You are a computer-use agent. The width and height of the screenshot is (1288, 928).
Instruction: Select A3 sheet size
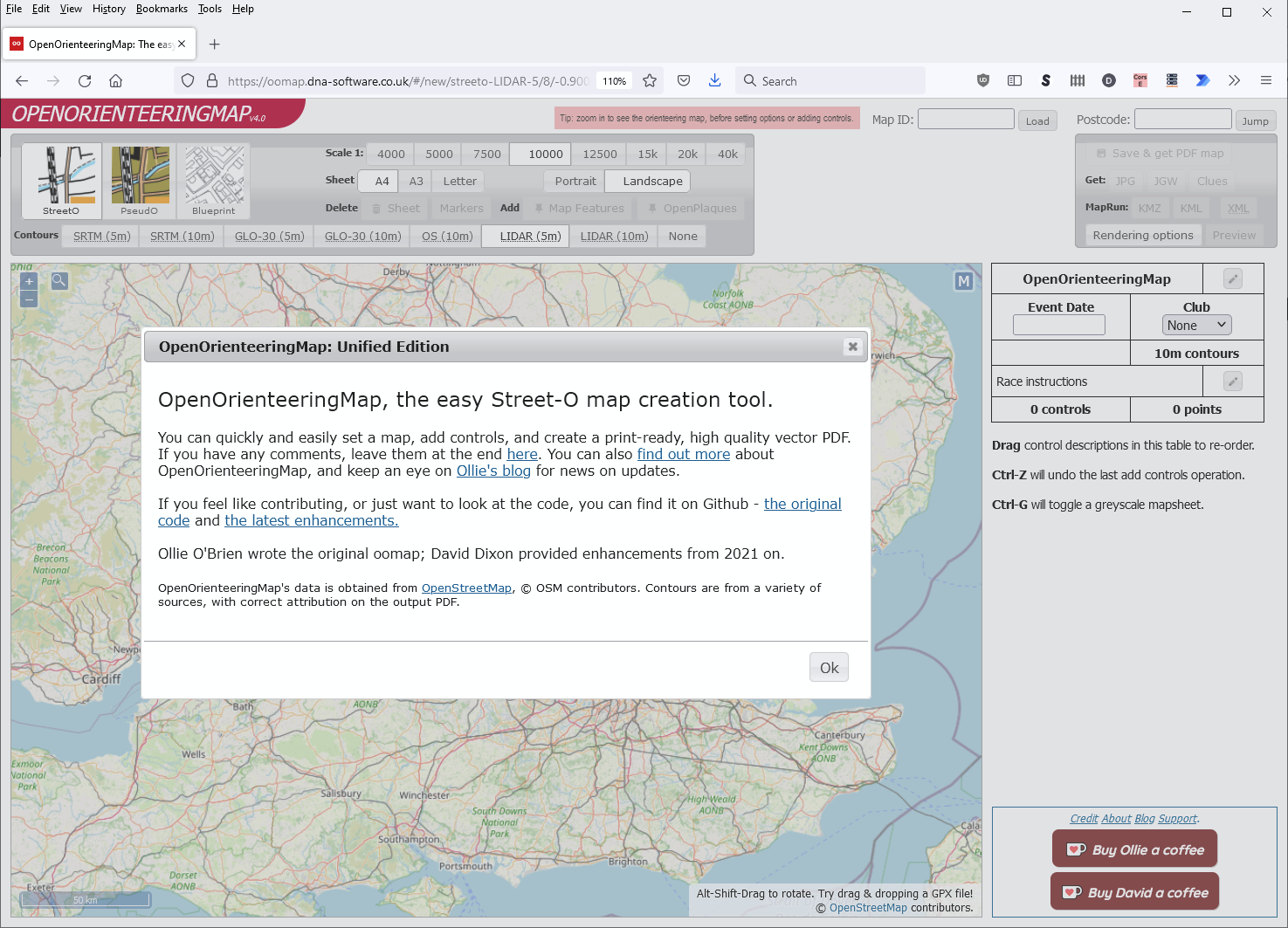(x=416, y=181)
